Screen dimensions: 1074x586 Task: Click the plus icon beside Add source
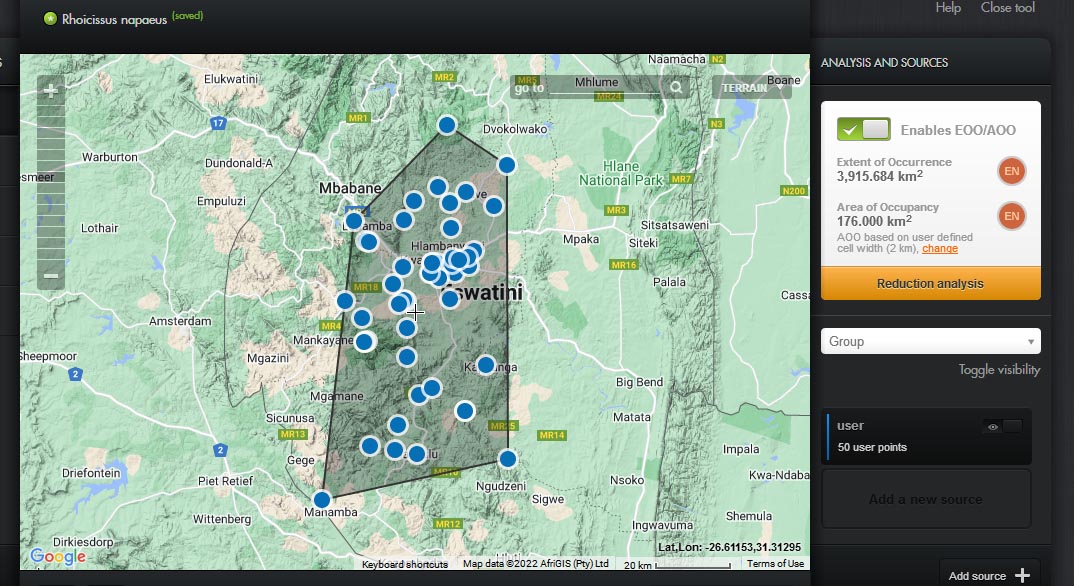(x=1022, y=575)
